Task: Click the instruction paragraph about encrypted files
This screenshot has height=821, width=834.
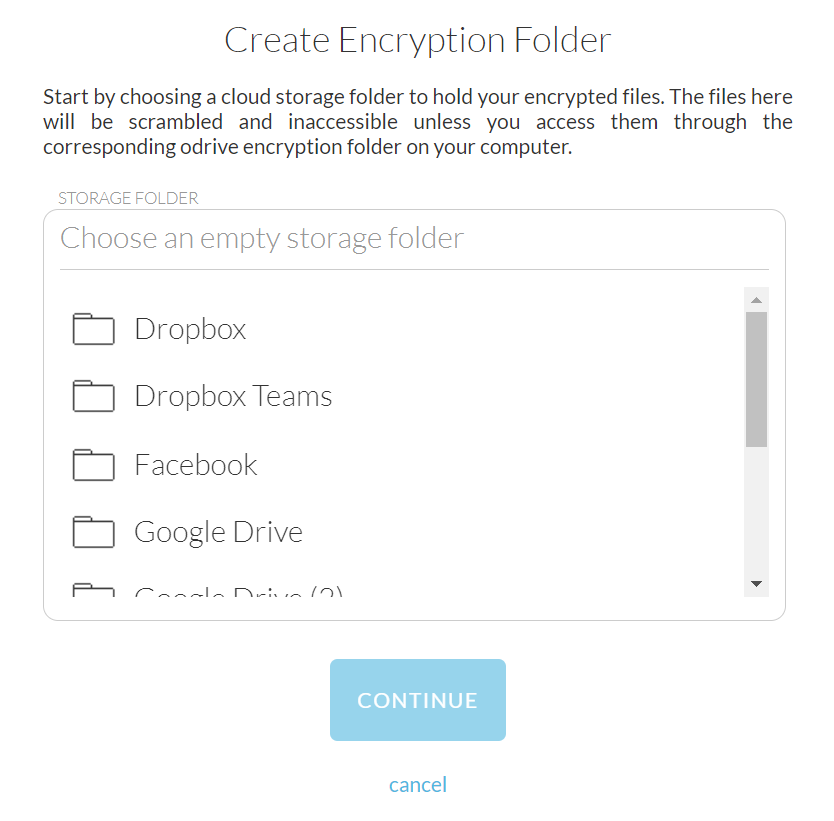Action: coord(417,123)
